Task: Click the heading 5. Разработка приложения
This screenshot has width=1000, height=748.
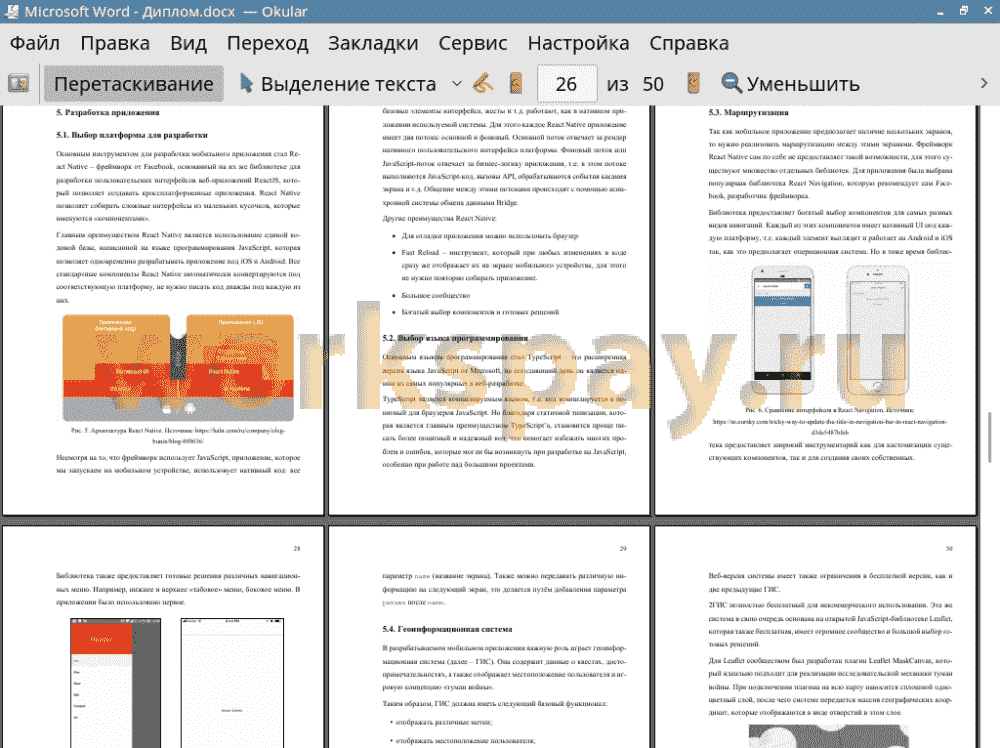Action: click(108, 113)
